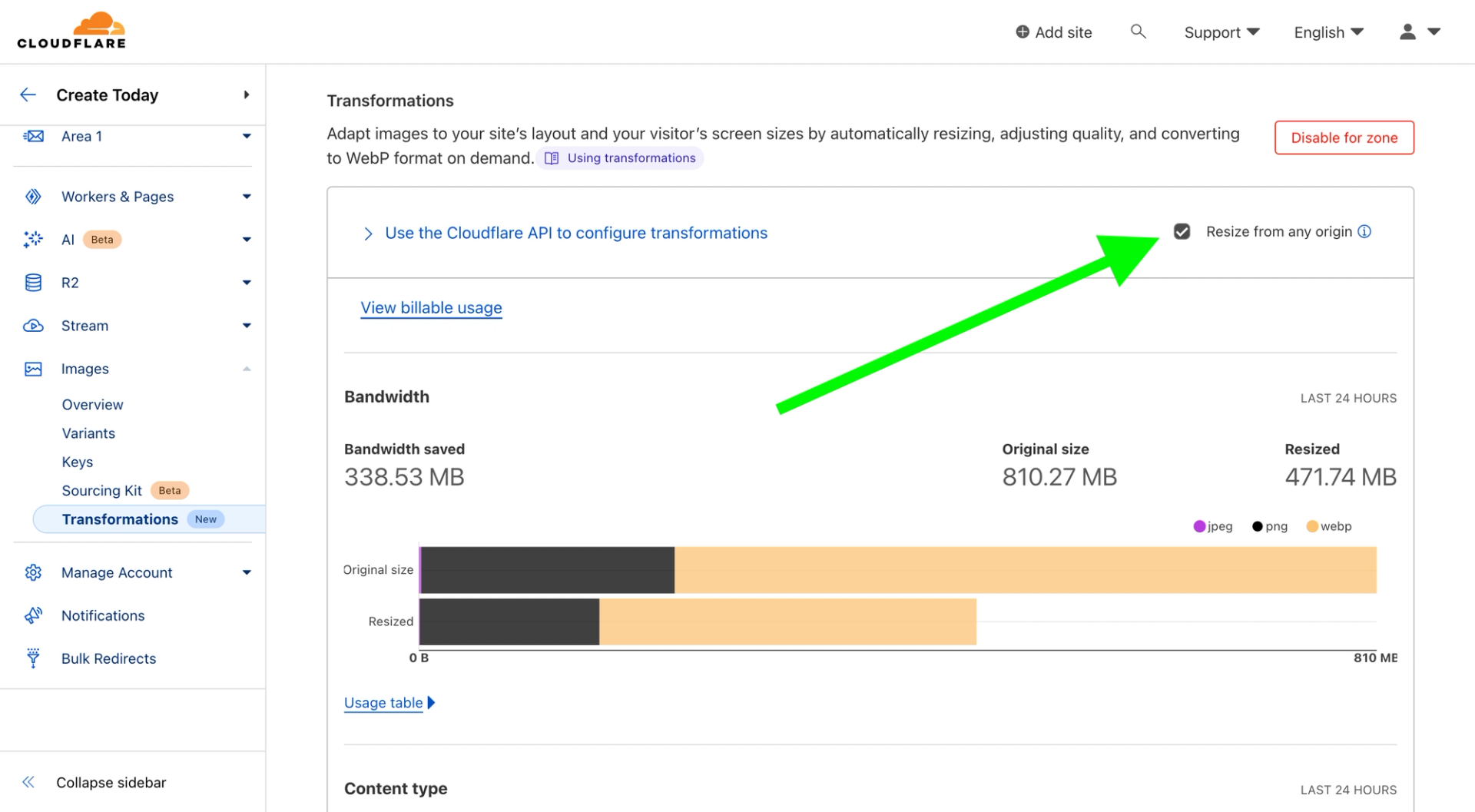Click the jpeg legend purple dot
Image resolution: width=1475 pixels, height=812 pixels.
[1199, 526]
